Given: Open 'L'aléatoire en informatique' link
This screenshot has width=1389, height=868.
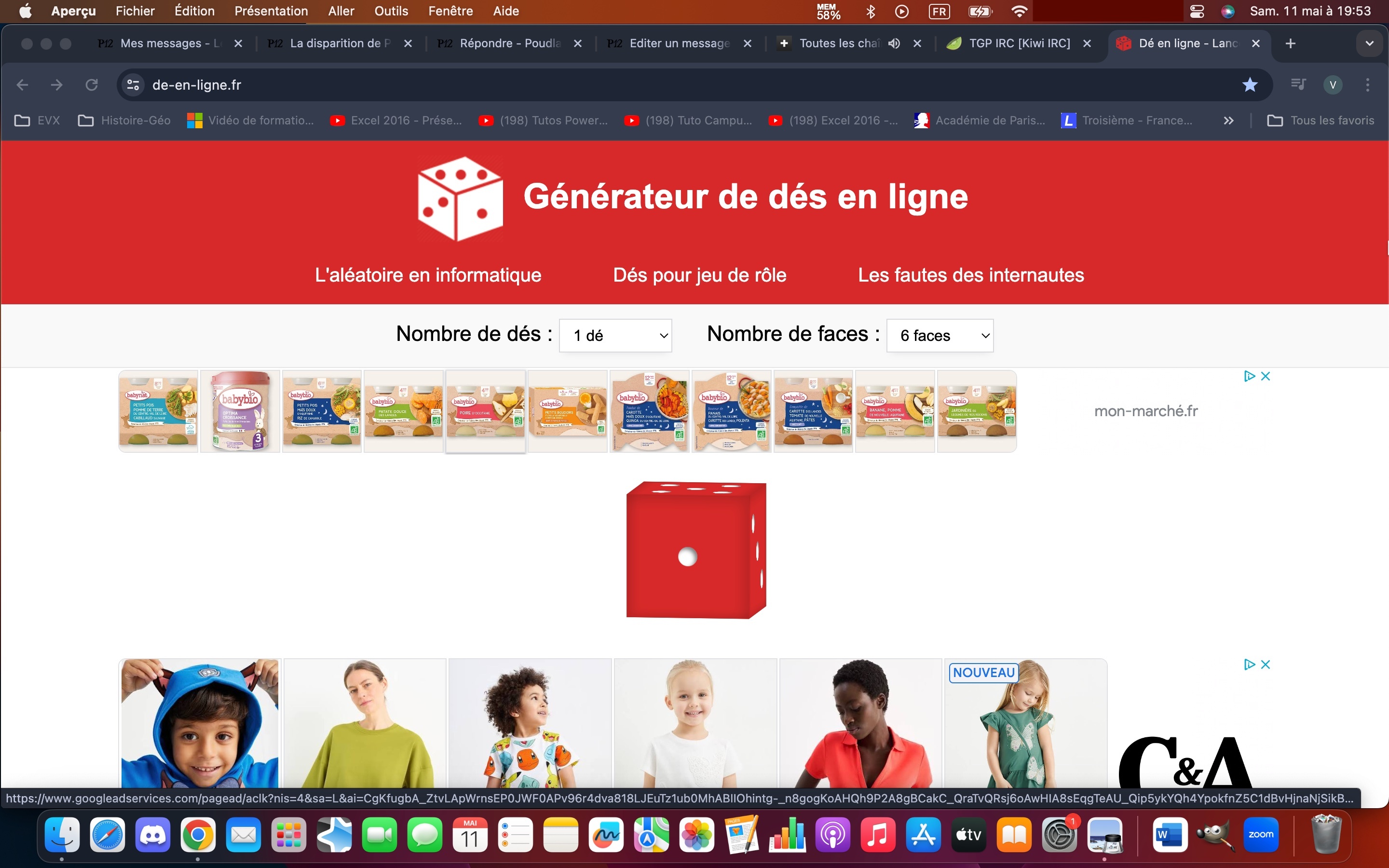Looking at the screenshot, I should pos(428,275).
